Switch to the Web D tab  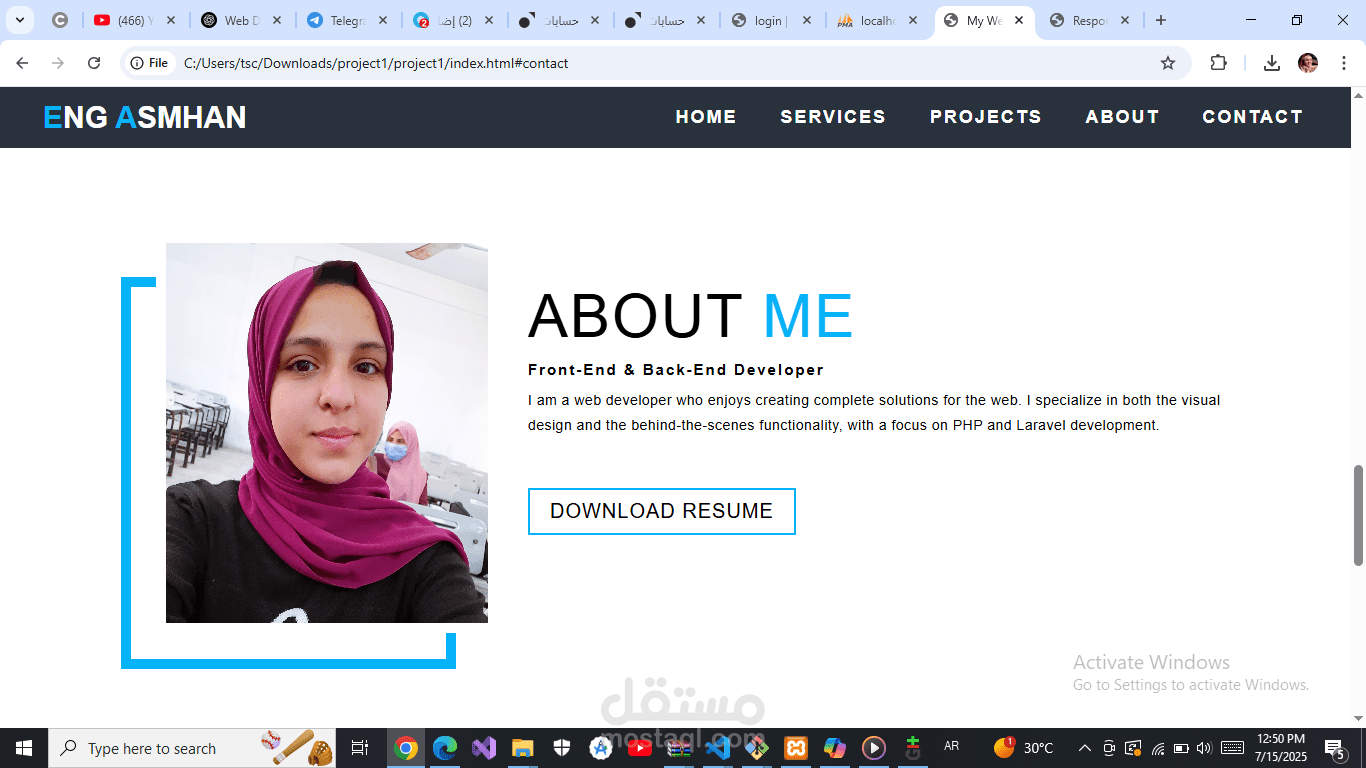tap(240, 20)
